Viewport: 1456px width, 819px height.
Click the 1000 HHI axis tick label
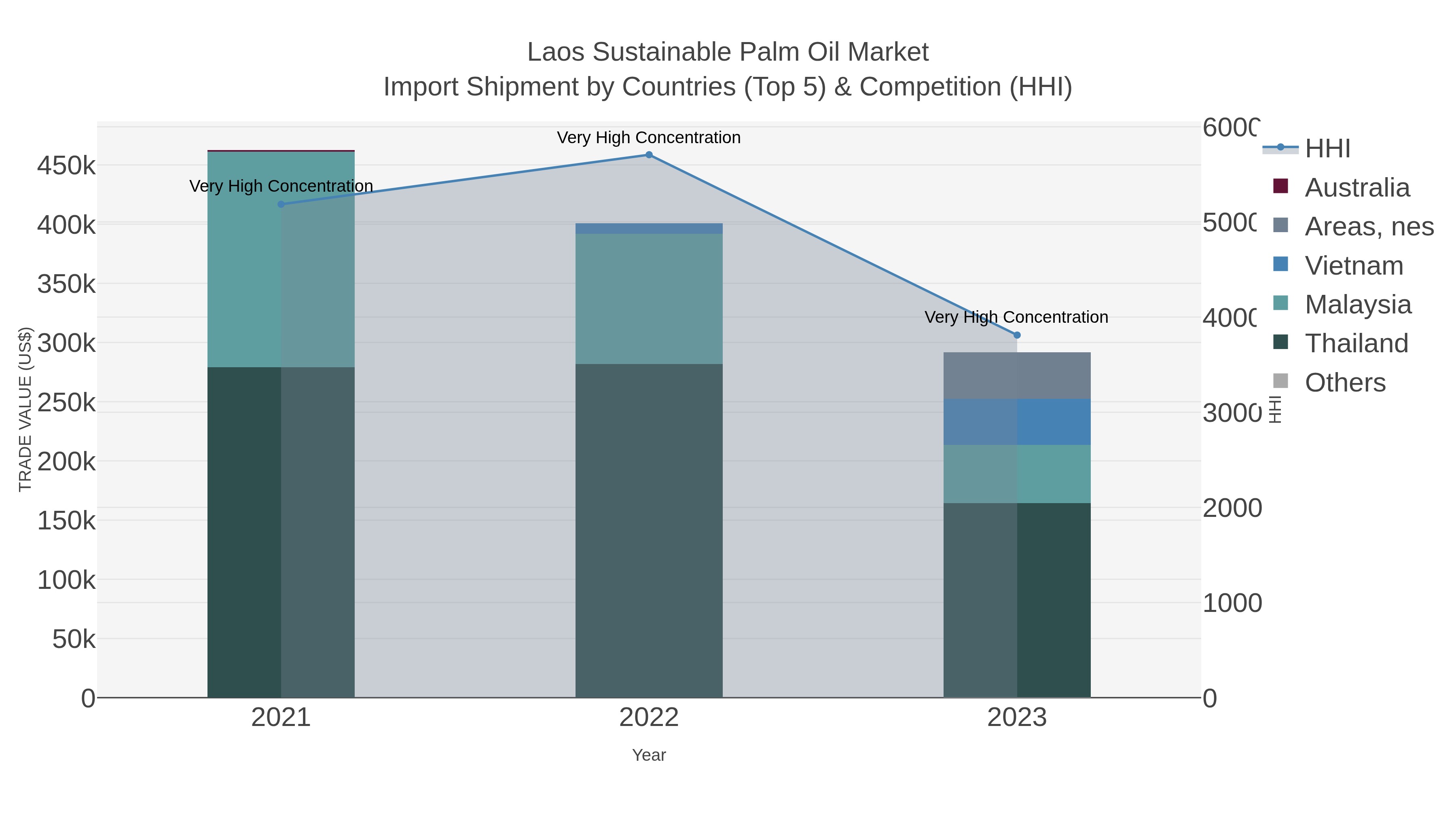[1232, 603]
